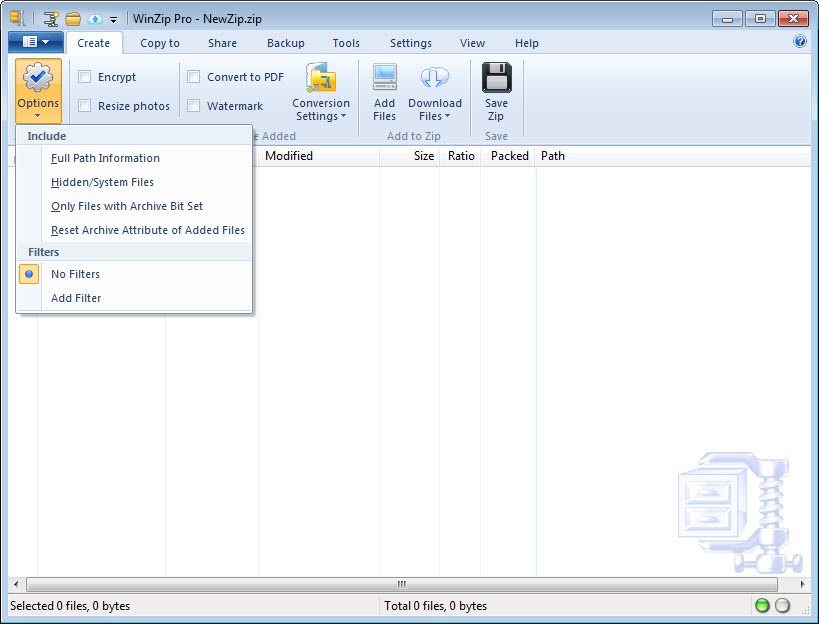The height and width of the screenshot is (624, 819).
Task: Click the gray status light indicator
Action: (x=782, y=605)
